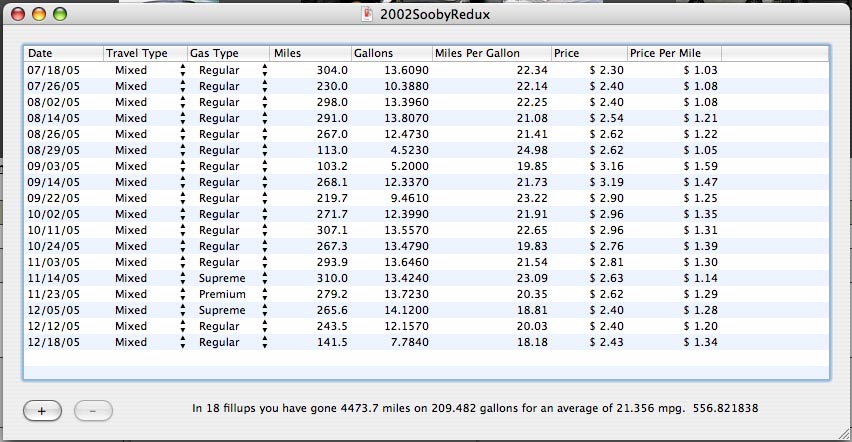The image size is (852, 442).
Task: Click price per mile $ 1.14
Action: [700, 278]
